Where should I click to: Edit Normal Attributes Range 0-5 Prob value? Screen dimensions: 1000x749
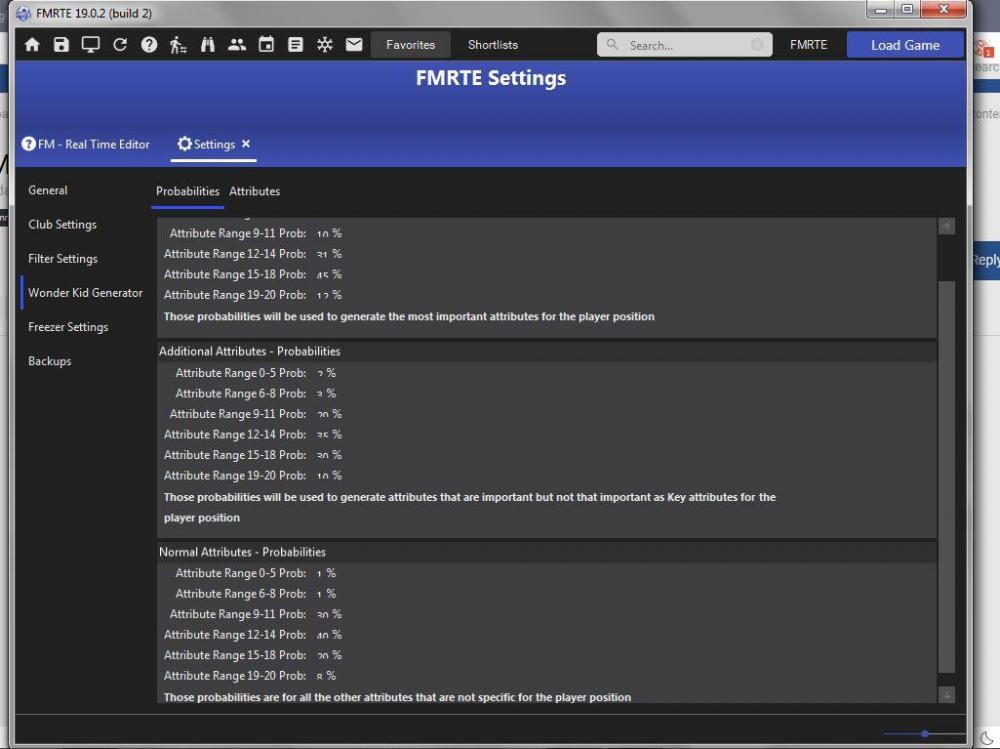tap(320, 574)
